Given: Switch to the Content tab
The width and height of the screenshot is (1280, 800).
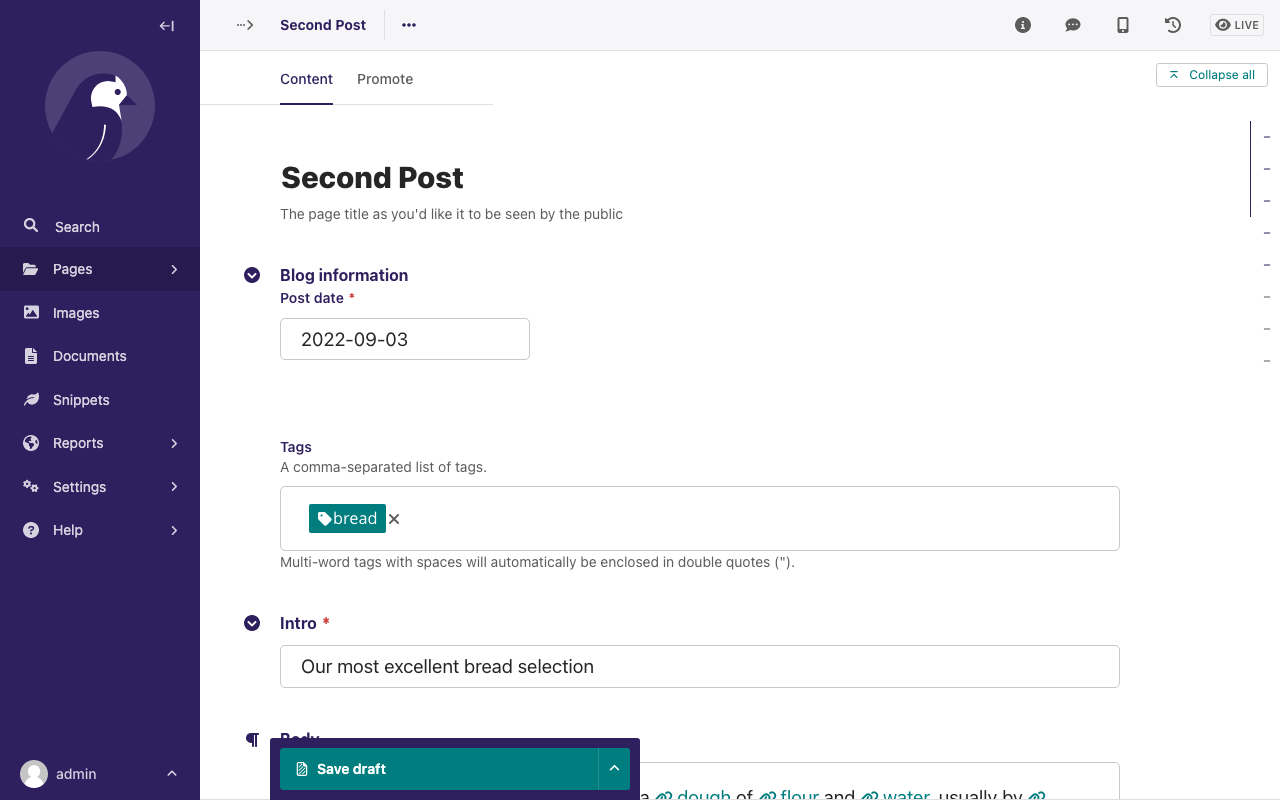Looking at the screenshot, I should click(x=306, y=79).
